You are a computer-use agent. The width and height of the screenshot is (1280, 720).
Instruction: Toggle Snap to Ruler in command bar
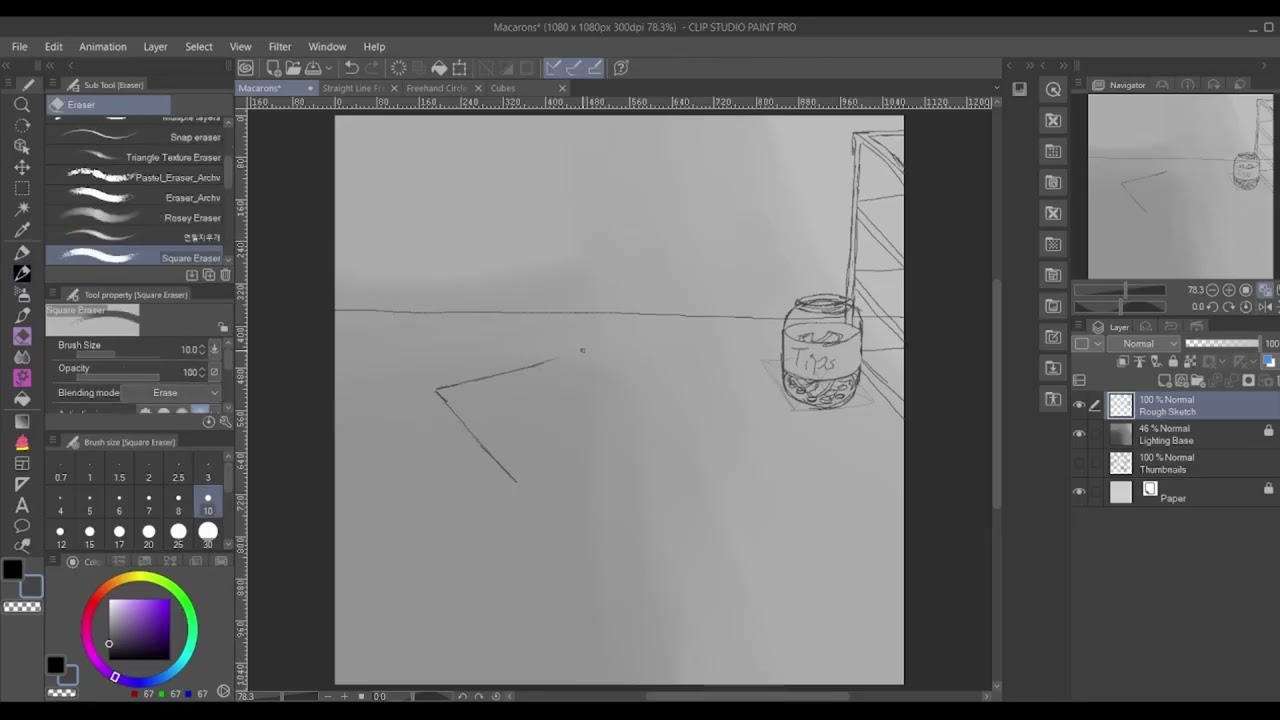[x=553, y=68]
